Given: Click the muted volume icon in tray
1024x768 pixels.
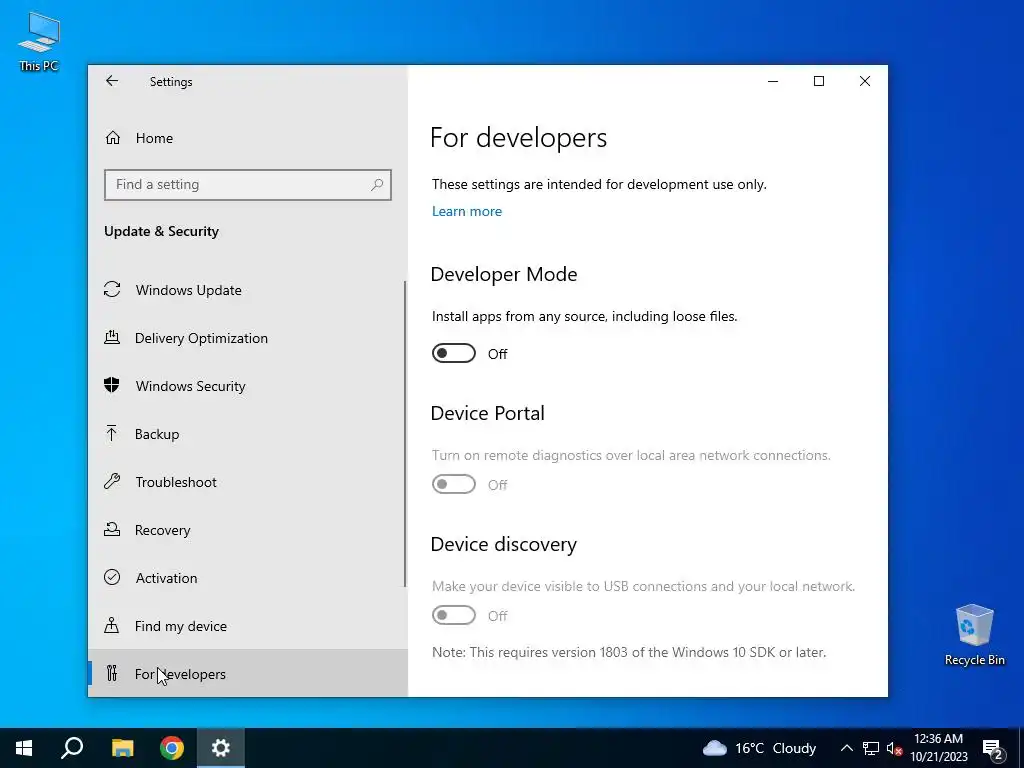Looking at the screenshot, I should point(894,748).
